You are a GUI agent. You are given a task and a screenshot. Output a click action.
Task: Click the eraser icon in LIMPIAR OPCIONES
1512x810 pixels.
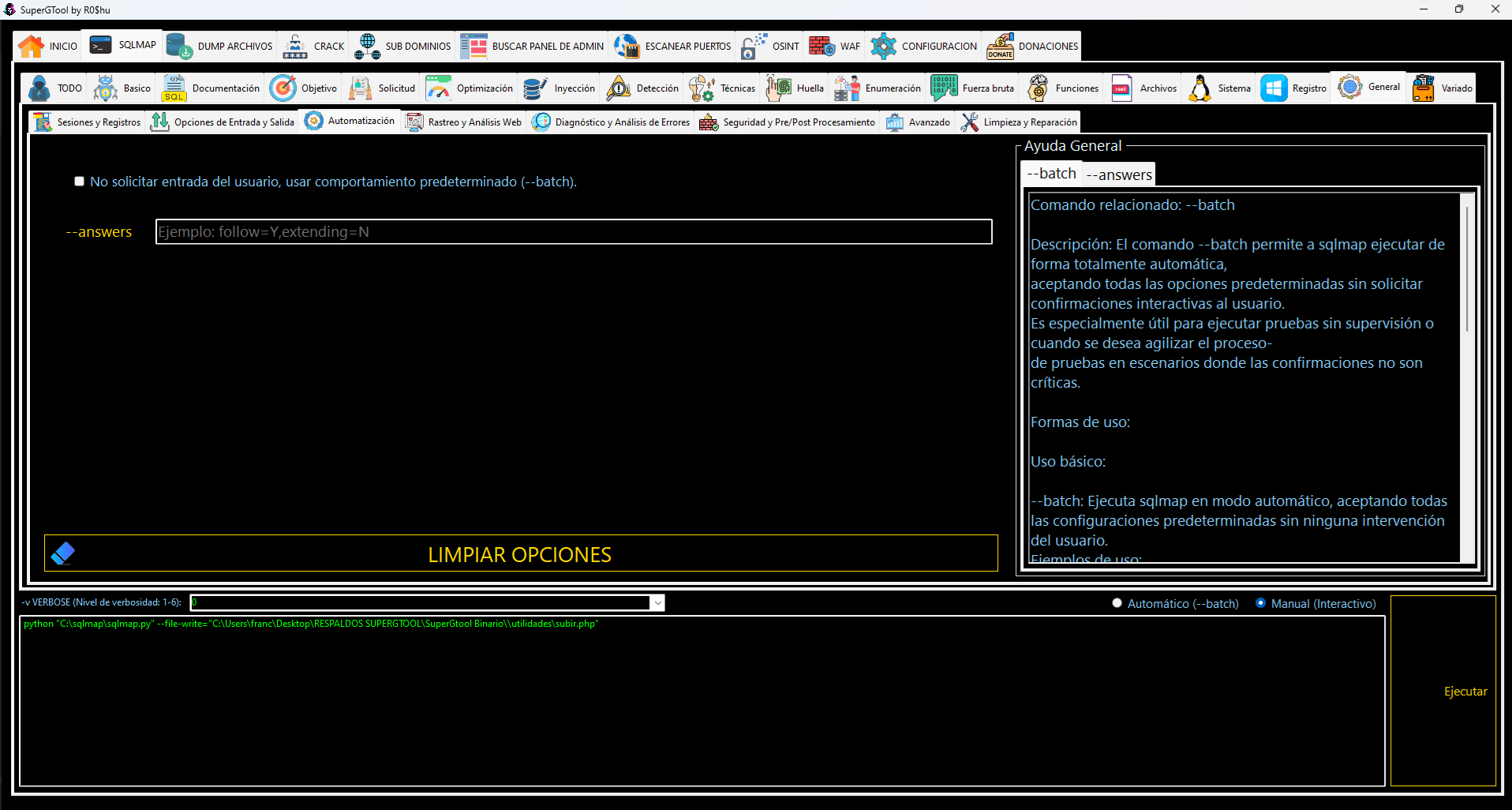63,553
